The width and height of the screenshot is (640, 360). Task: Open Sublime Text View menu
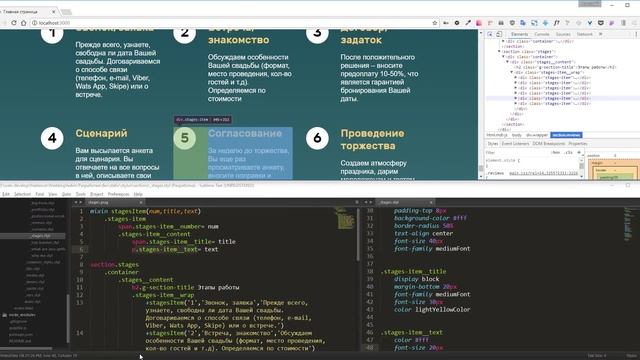(x=53, y=194)
